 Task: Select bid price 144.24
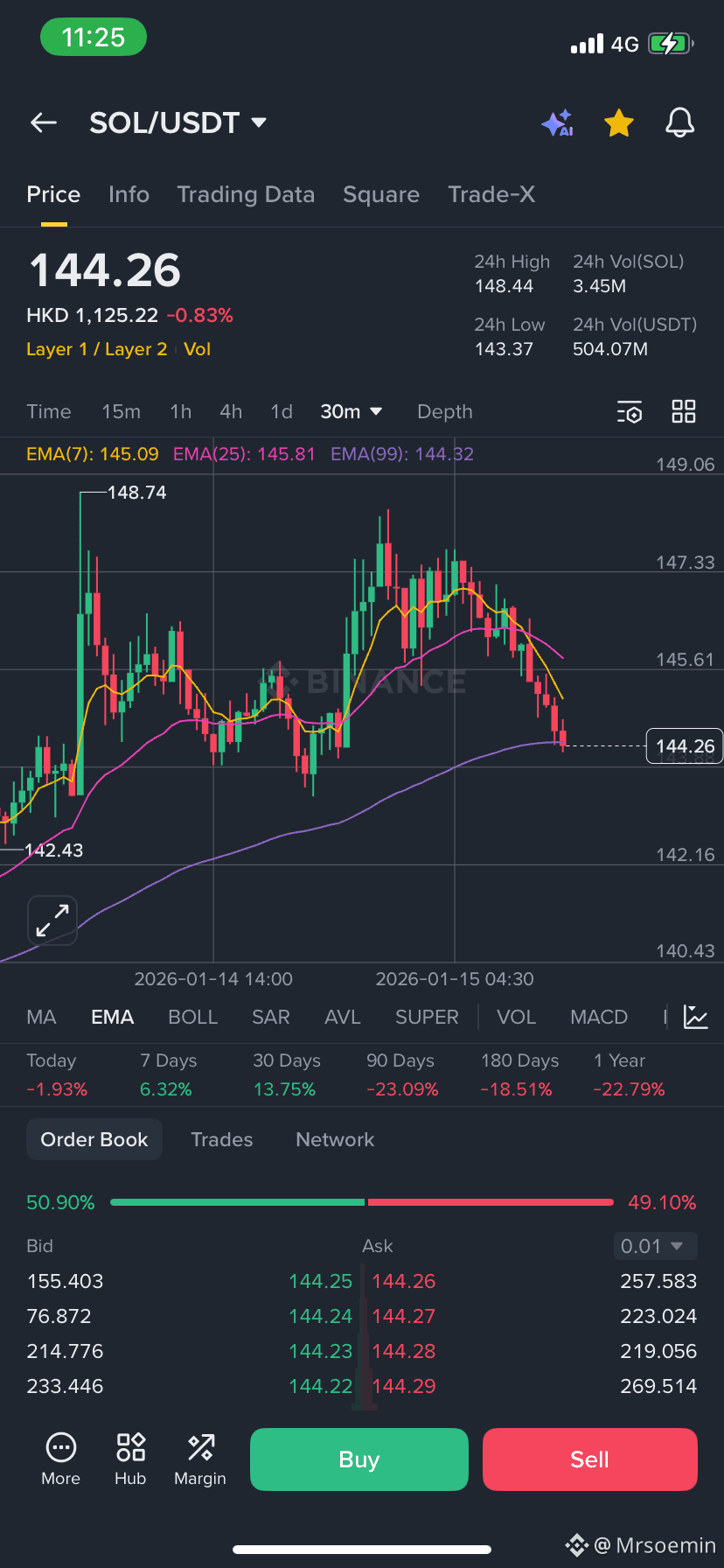[x=320, y=1316]
